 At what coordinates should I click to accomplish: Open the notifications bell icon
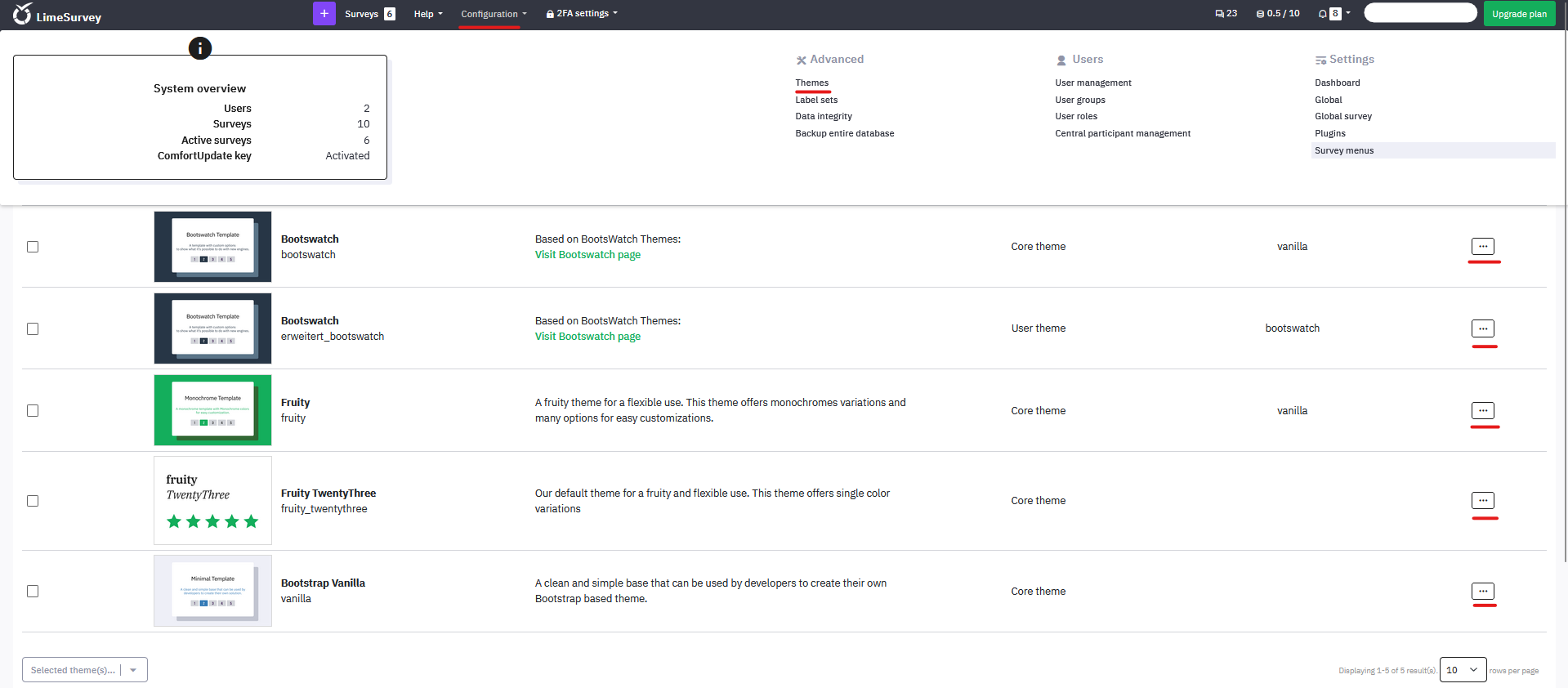pyautogui.click(x=1322, y=14)
